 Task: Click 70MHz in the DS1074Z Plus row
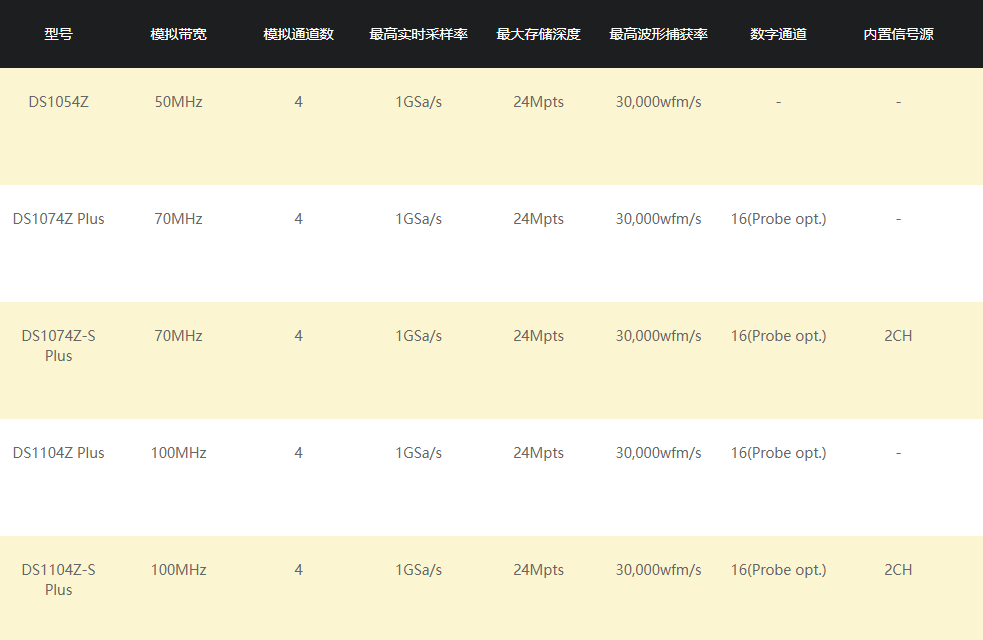tap(179, 219)
